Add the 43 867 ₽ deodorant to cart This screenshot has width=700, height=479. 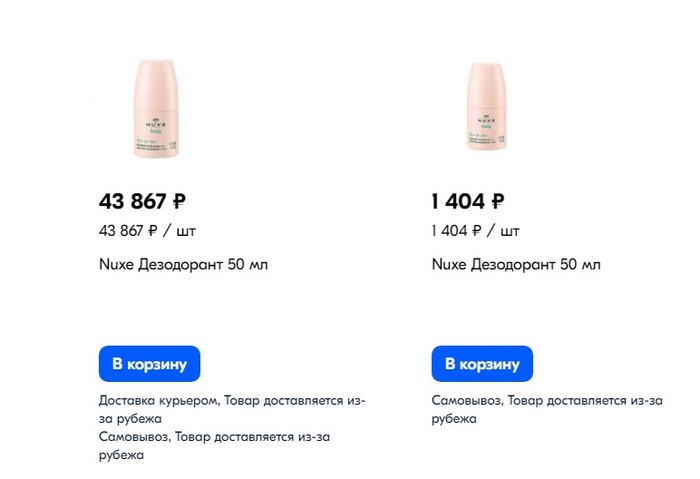150,364
